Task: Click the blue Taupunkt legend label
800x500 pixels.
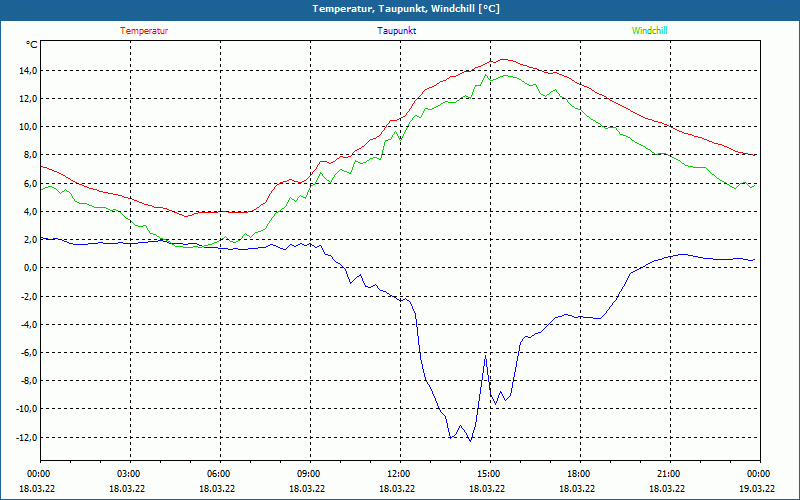Action: pyautogui.click(x=396, y=31)
